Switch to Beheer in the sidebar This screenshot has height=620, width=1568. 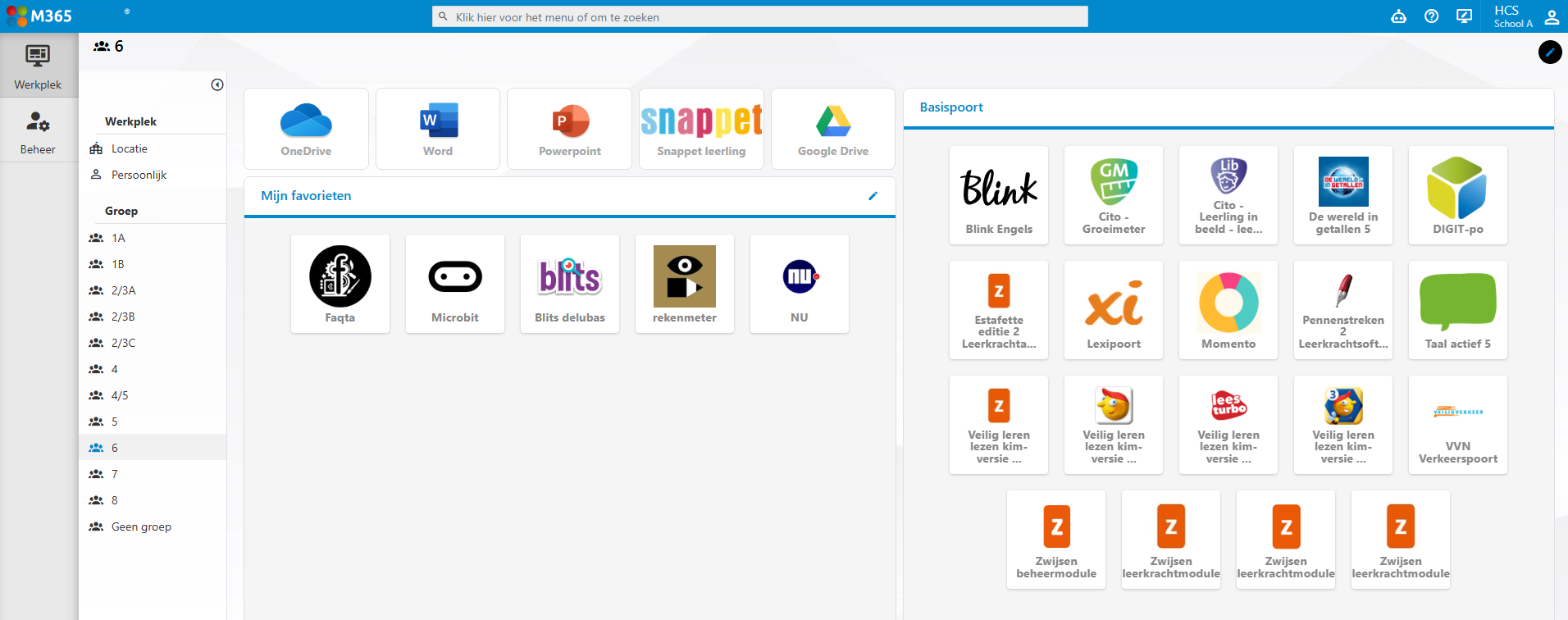click(38, 131)
